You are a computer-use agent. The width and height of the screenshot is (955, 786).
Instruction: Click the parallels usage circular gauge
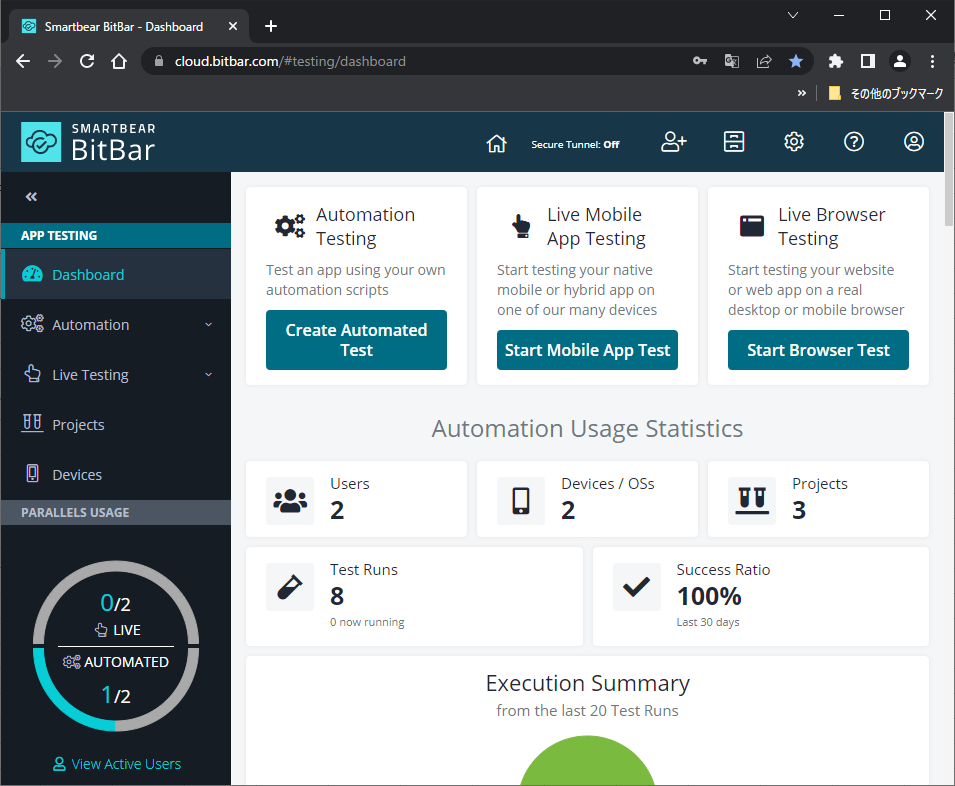point(116,646)
